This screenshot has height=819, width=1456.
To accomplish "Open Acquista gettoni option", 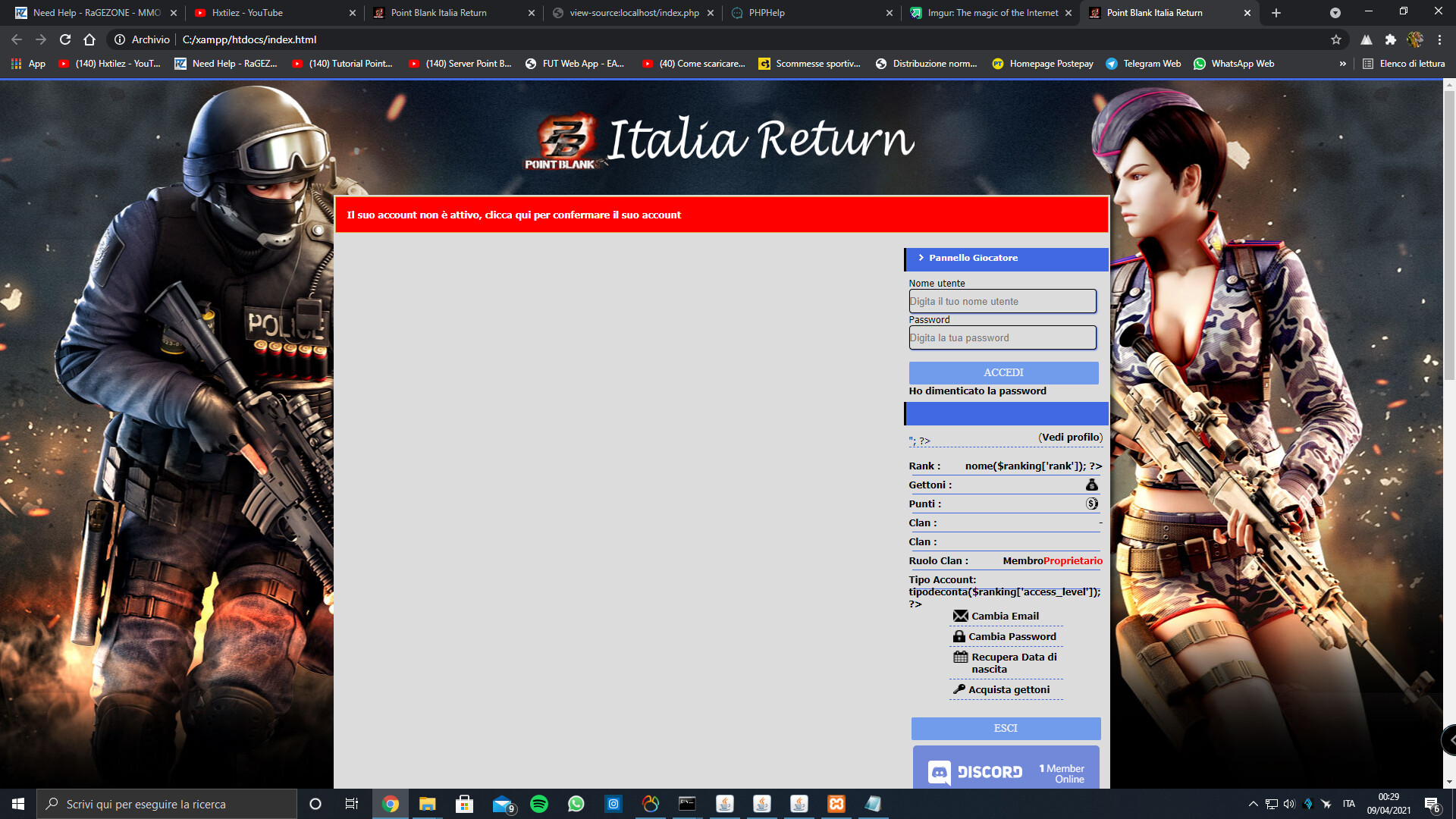I will pyautogui.click(x=1002, y=689).
